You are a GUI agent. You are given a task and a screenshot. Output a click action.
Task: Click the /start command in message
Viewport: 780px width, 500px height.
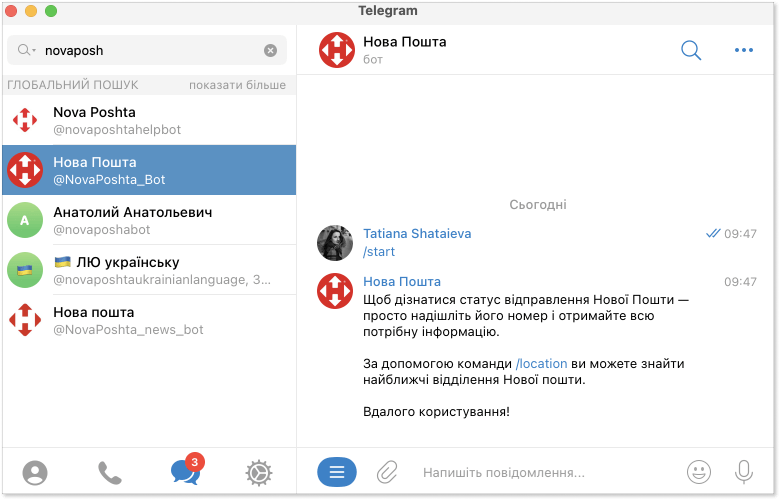pos(379,252)
